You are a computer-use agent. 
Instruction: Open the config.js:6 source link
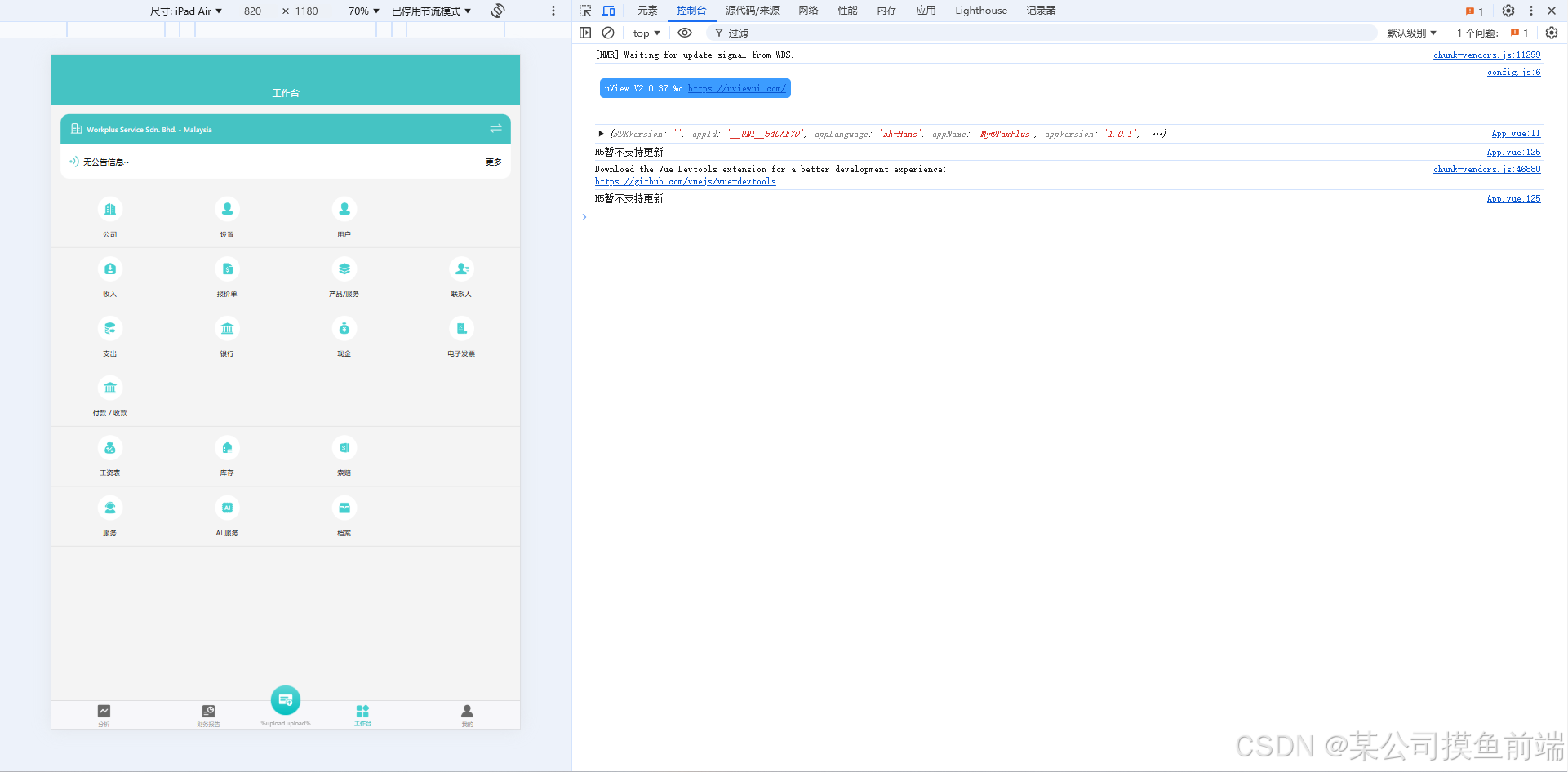1514,72
